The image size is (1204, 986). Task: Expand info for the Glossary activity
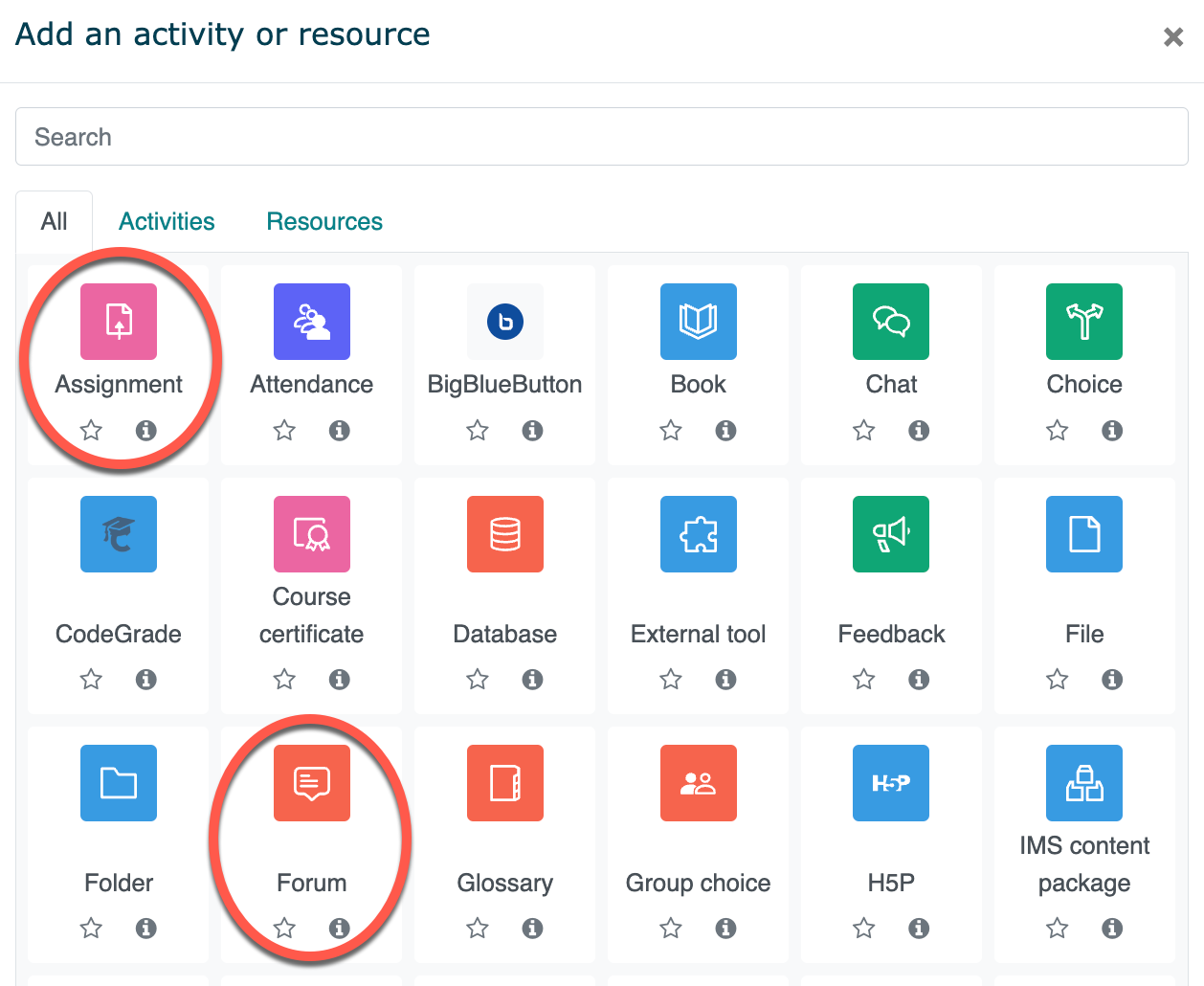click(x=533, y=929)
